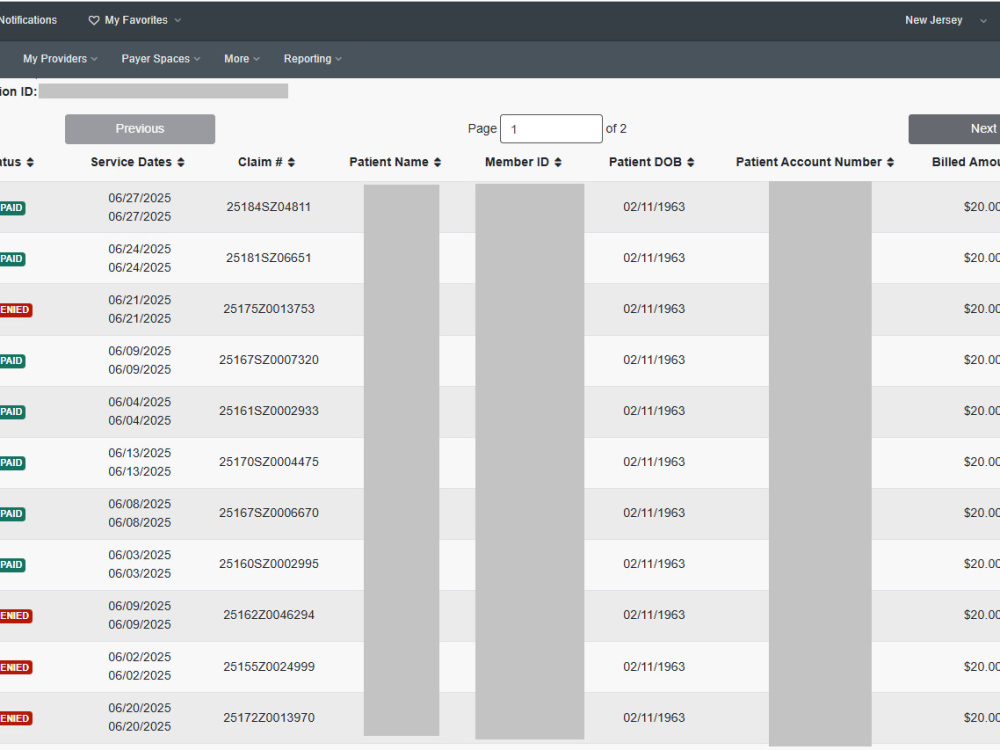Click service date 06/03/2025 row
Viewport: 1000px width, 750px height.
[140, 564]
